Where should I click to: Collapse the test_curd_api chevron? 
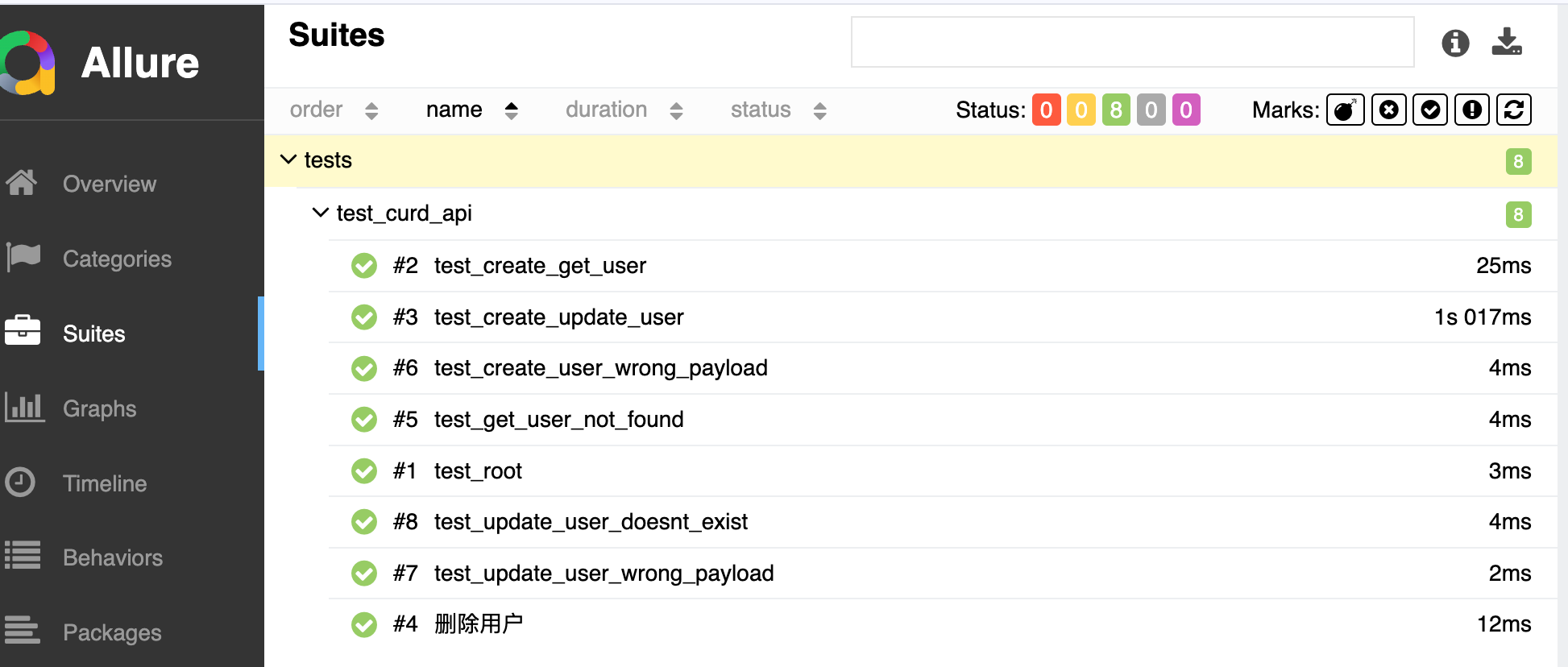pos(321,213)
